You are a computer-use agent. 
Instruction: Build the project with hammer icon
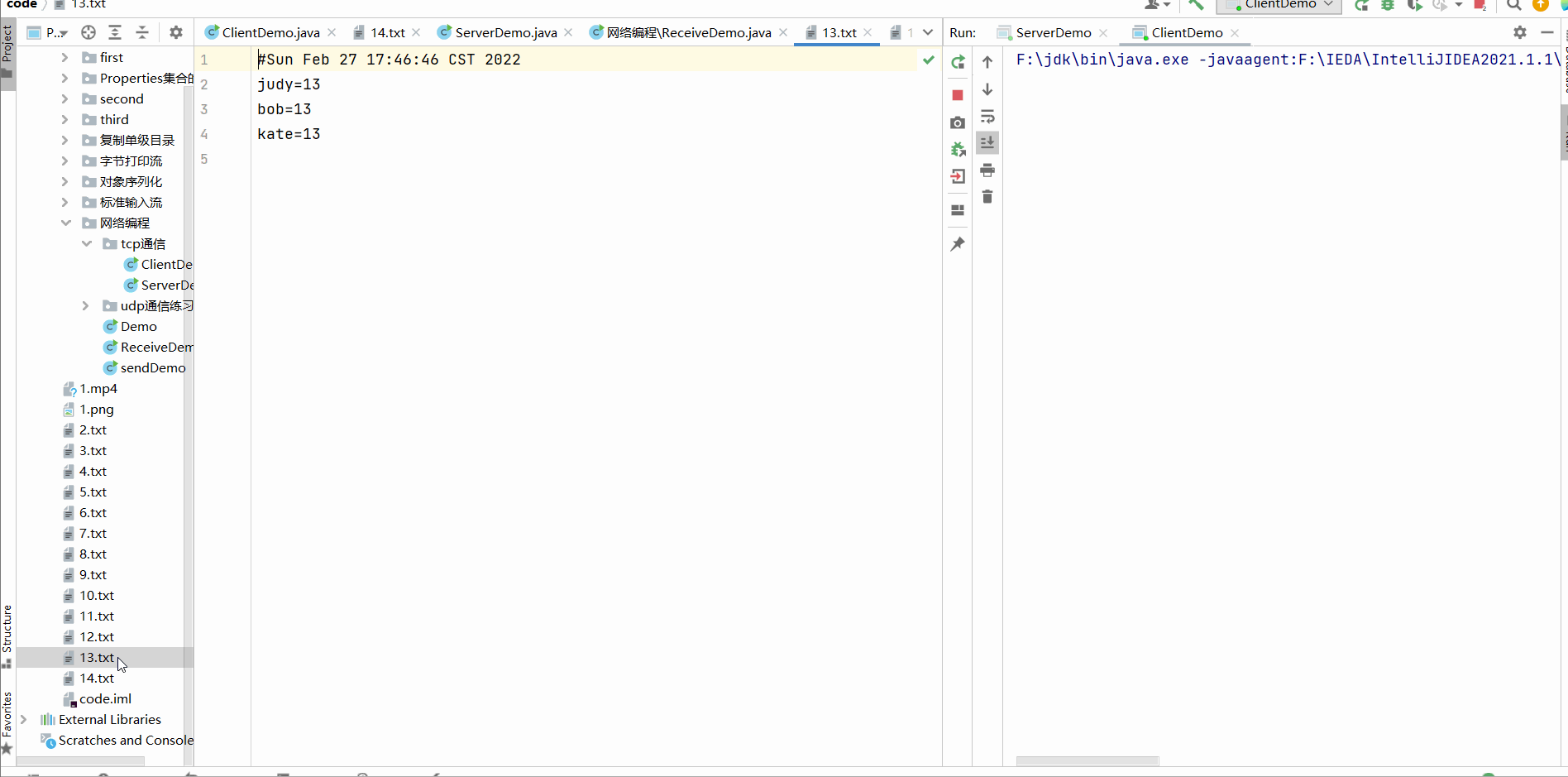[1196, 5]
